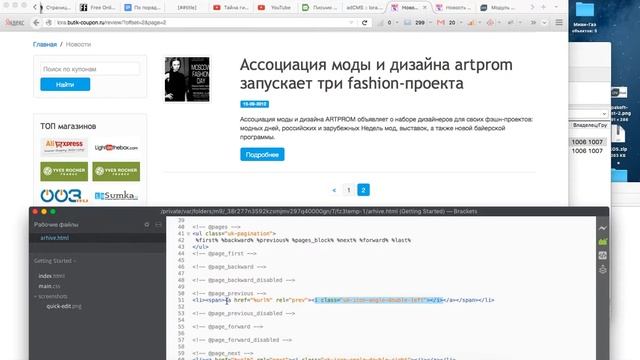The width and height of the screenshot is (640, 360).
Task: Focus the 'Поиск по купонам' search field
Action: pos(90,69)
